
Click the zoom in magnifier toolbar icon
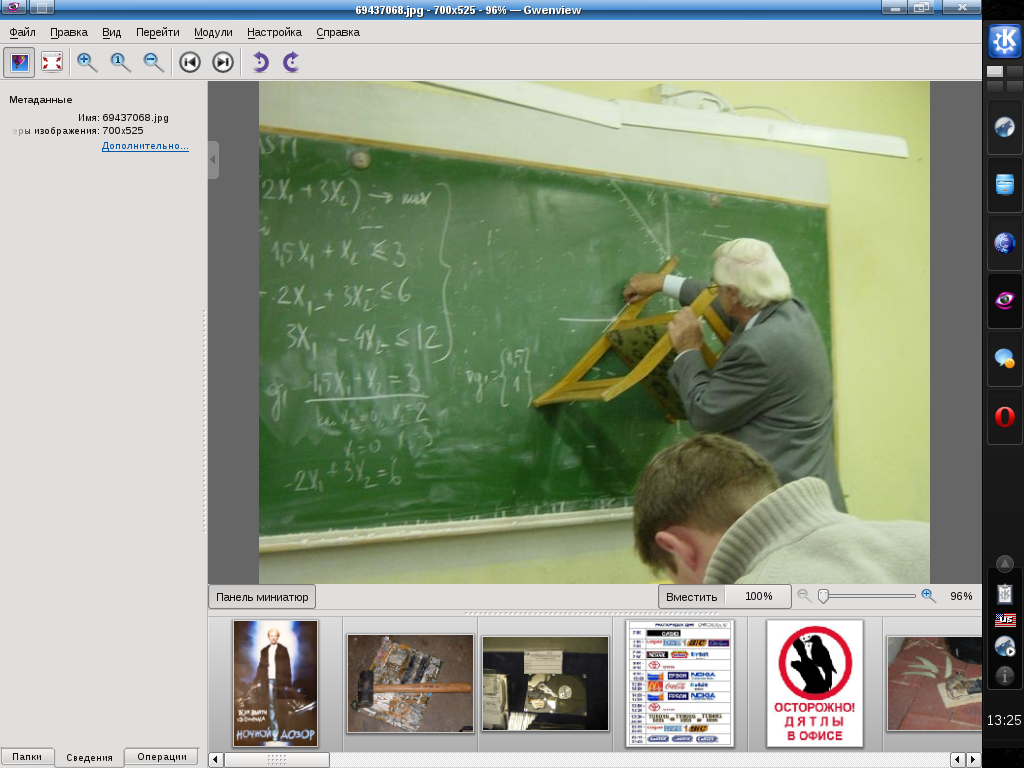click(87, 62)
